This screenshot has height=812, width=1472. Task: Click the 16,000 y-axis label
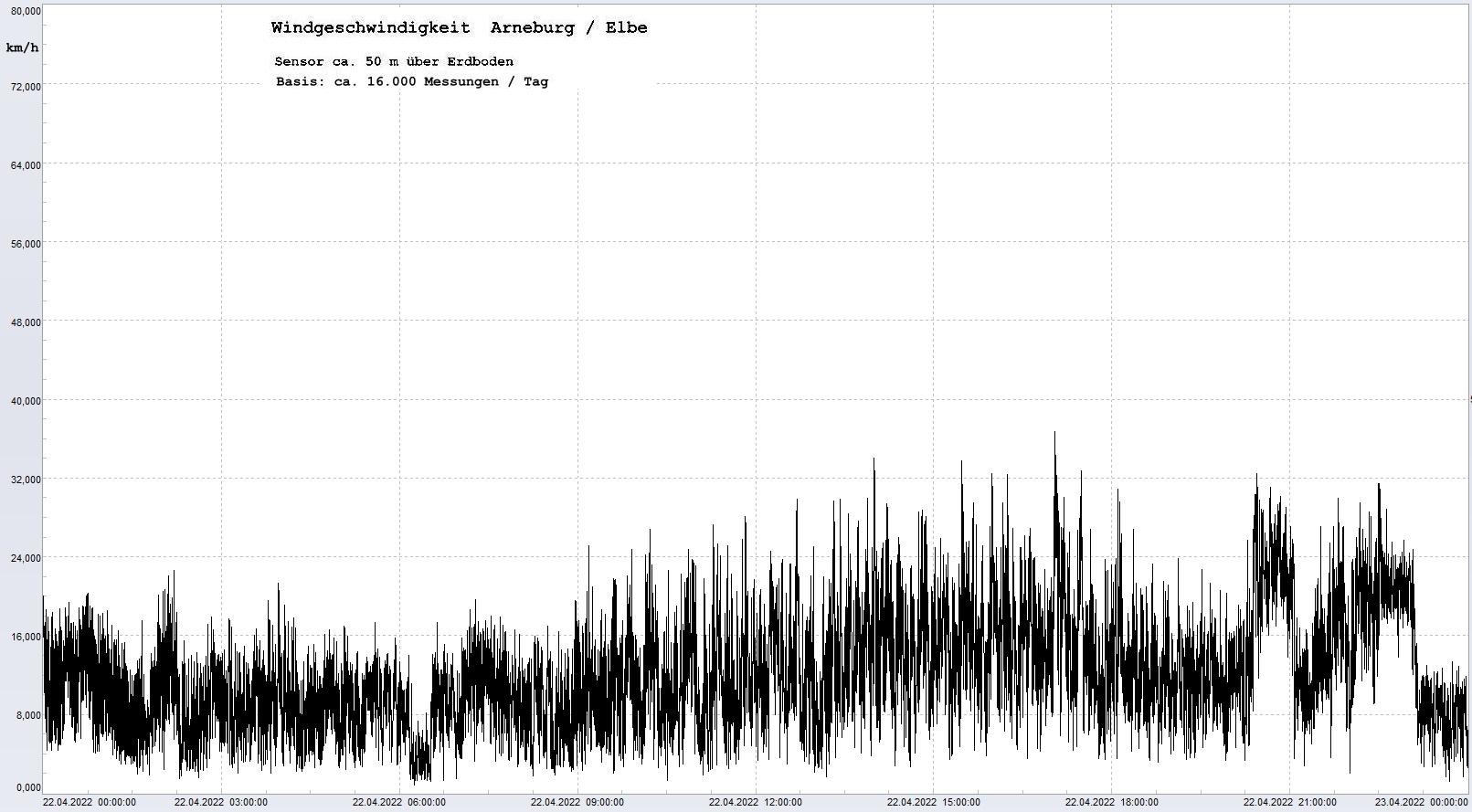point(23,637)
